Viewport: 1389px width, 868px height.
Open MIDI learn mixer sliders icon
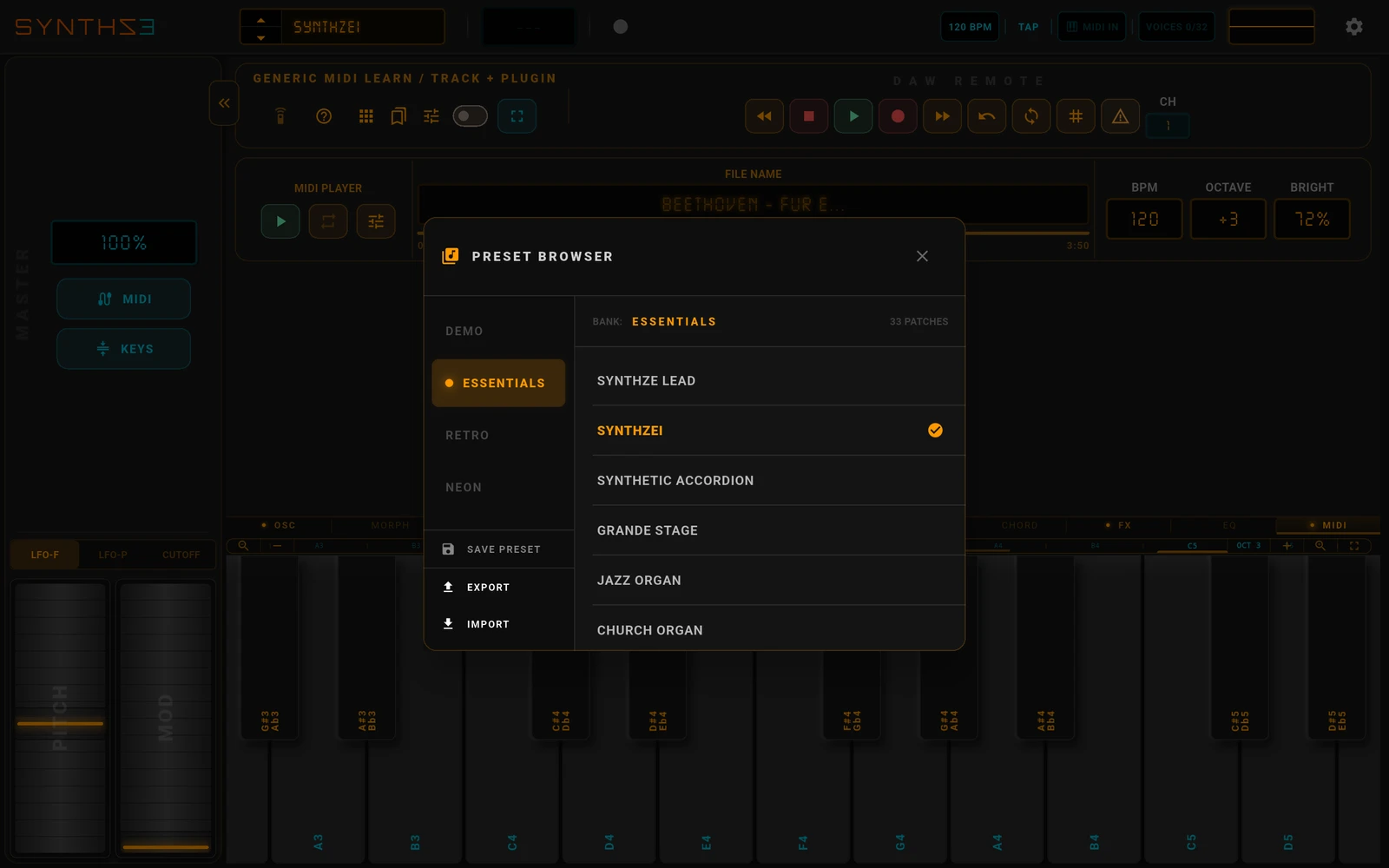(431, 116)
